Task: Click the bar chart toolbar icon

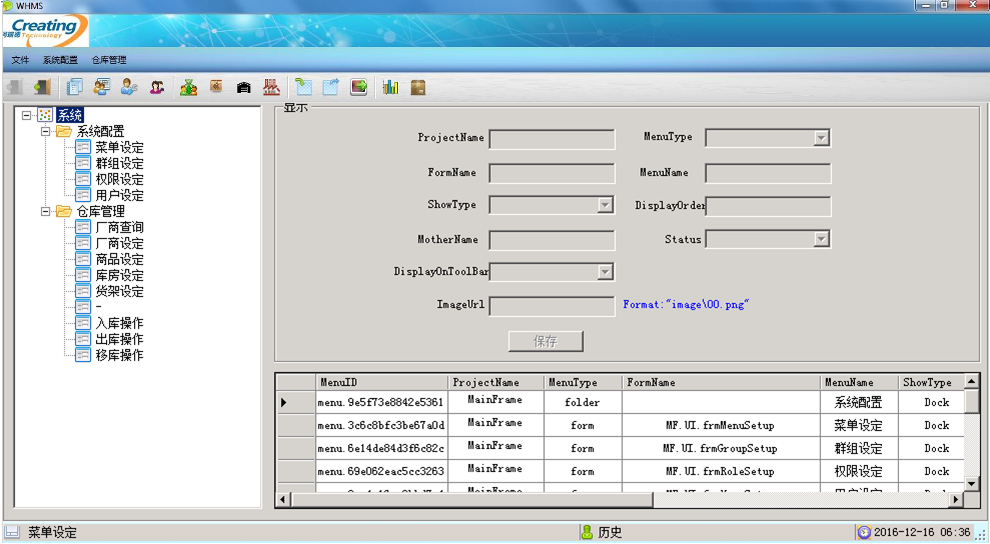Action: click(390, 88)
